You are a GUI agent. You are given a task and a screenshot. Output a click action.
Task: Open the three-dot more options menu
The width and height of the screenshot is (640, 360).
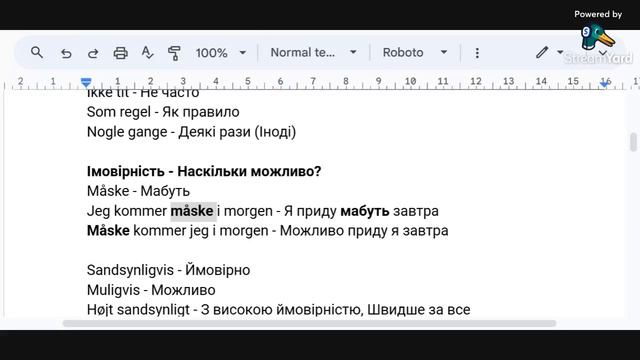[477, 53]
